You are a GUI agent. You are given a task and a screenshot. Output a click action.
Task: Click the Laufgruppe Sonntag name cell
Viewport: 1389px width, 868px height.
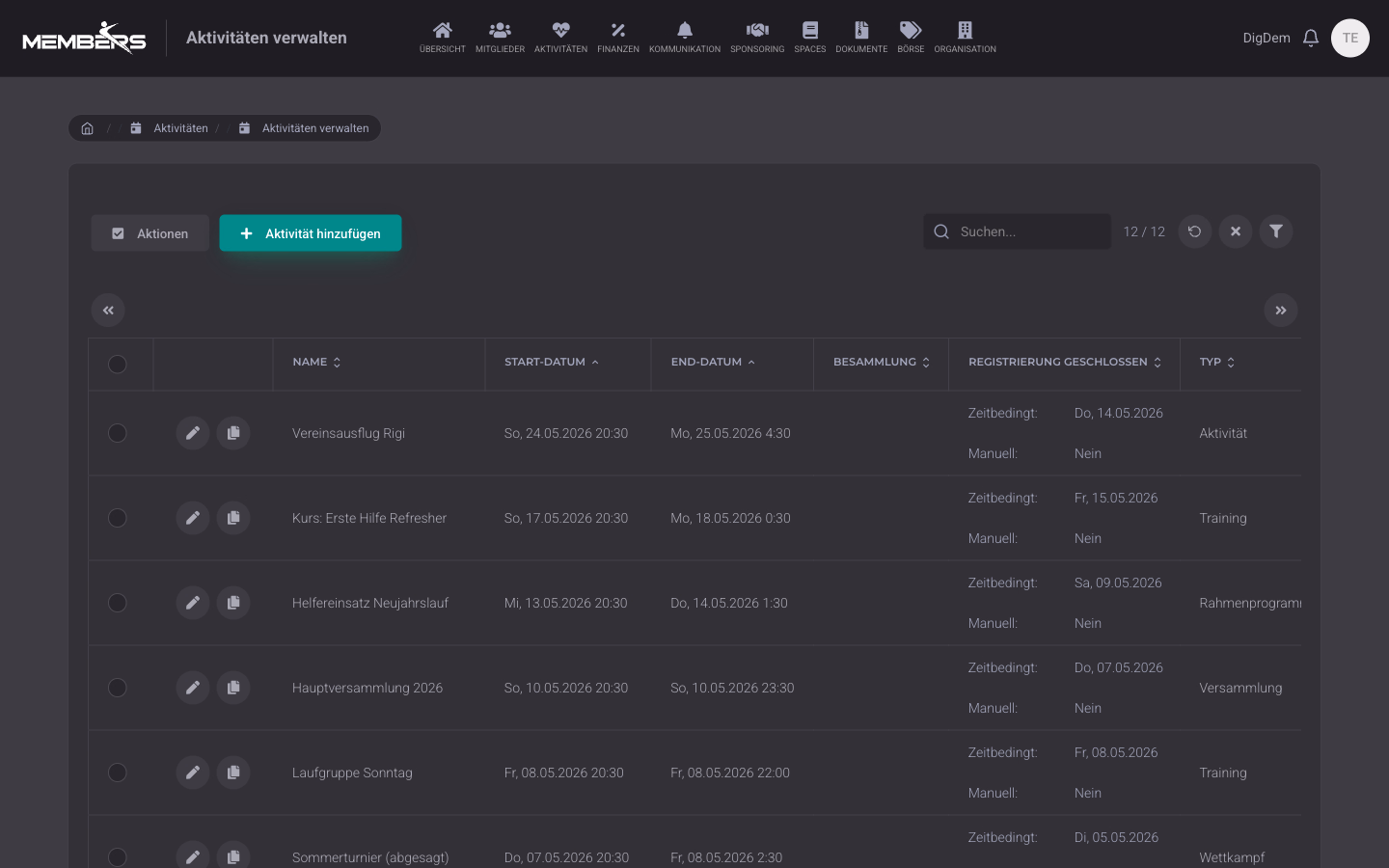point(352,773)
